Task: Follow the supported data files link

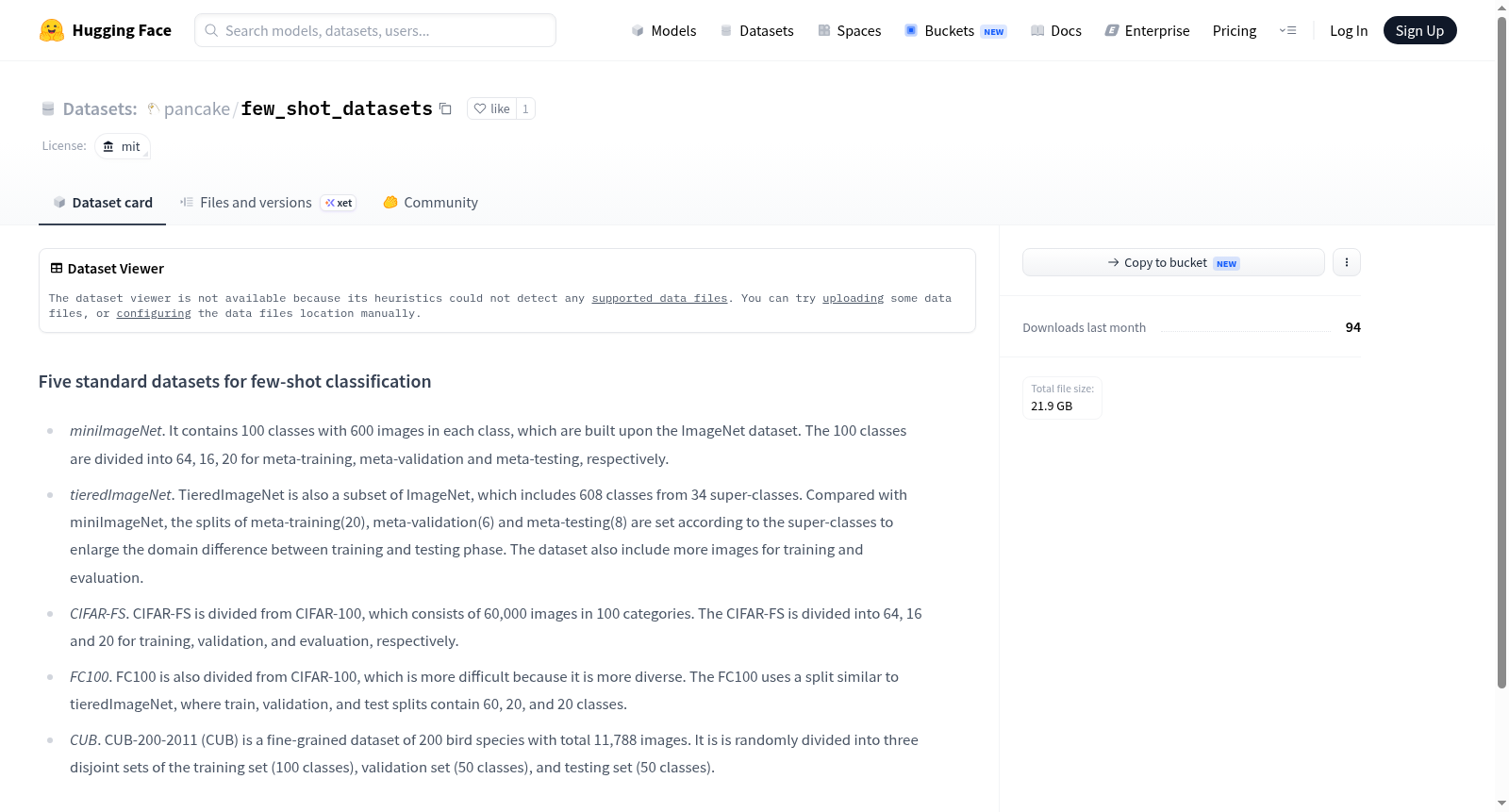Action: (659, 298)
